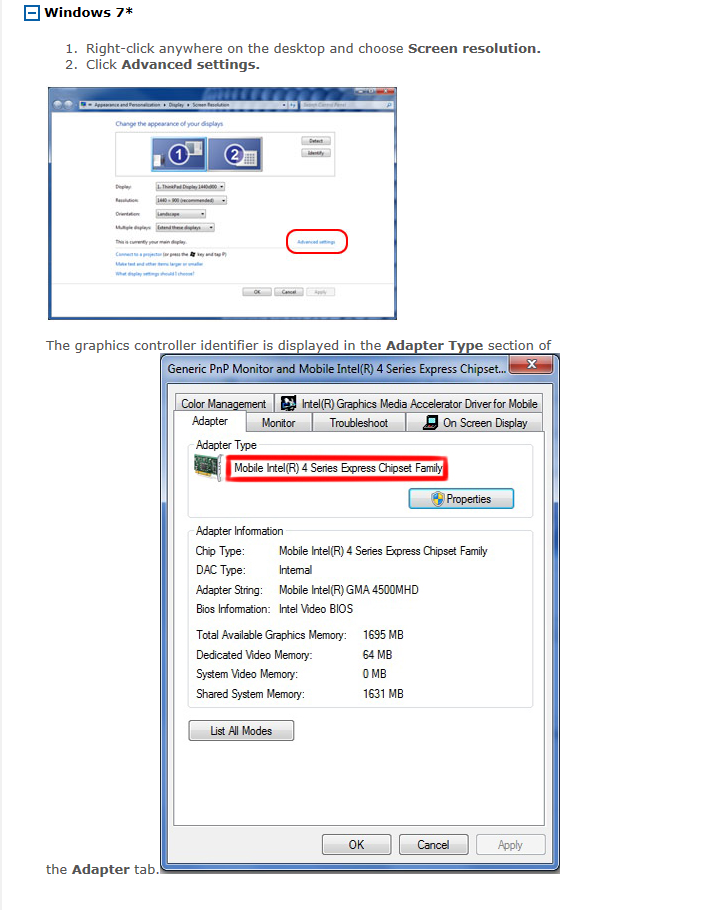The width and height of the screenshot is (725, 910).
Task: Select the Adapter tab
Action: point(210,421)
